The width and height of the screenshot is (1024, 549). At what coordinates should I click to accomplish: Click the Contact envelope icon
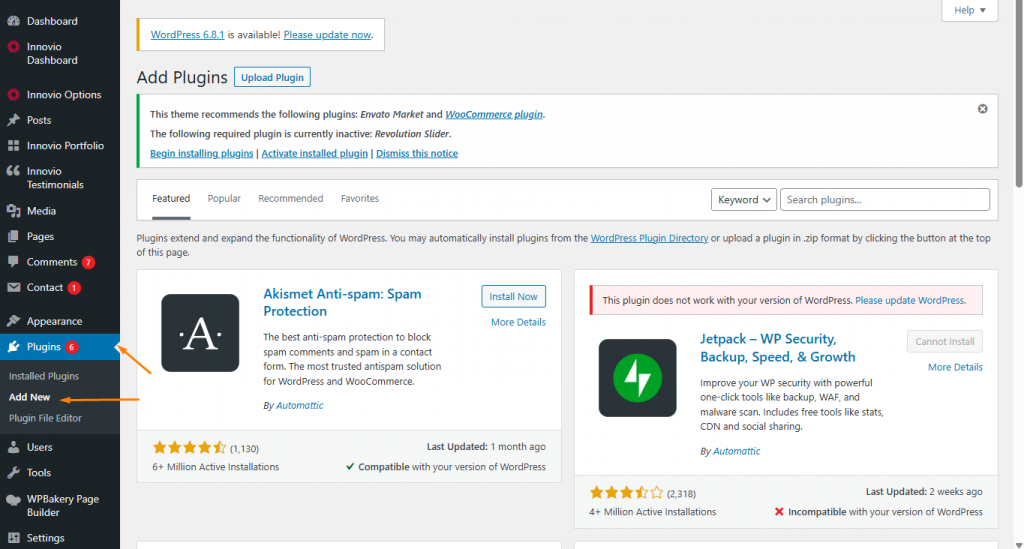coord(13,288)
